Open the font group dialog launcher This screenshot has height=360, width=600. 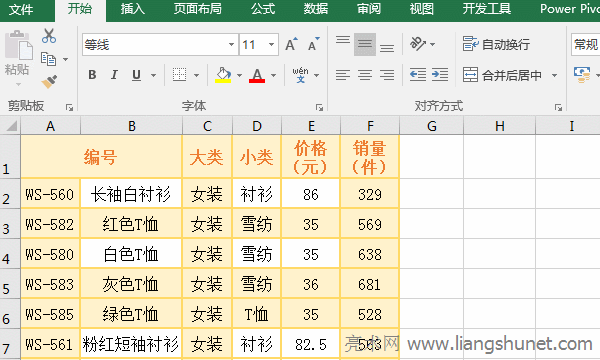point(320,108)
